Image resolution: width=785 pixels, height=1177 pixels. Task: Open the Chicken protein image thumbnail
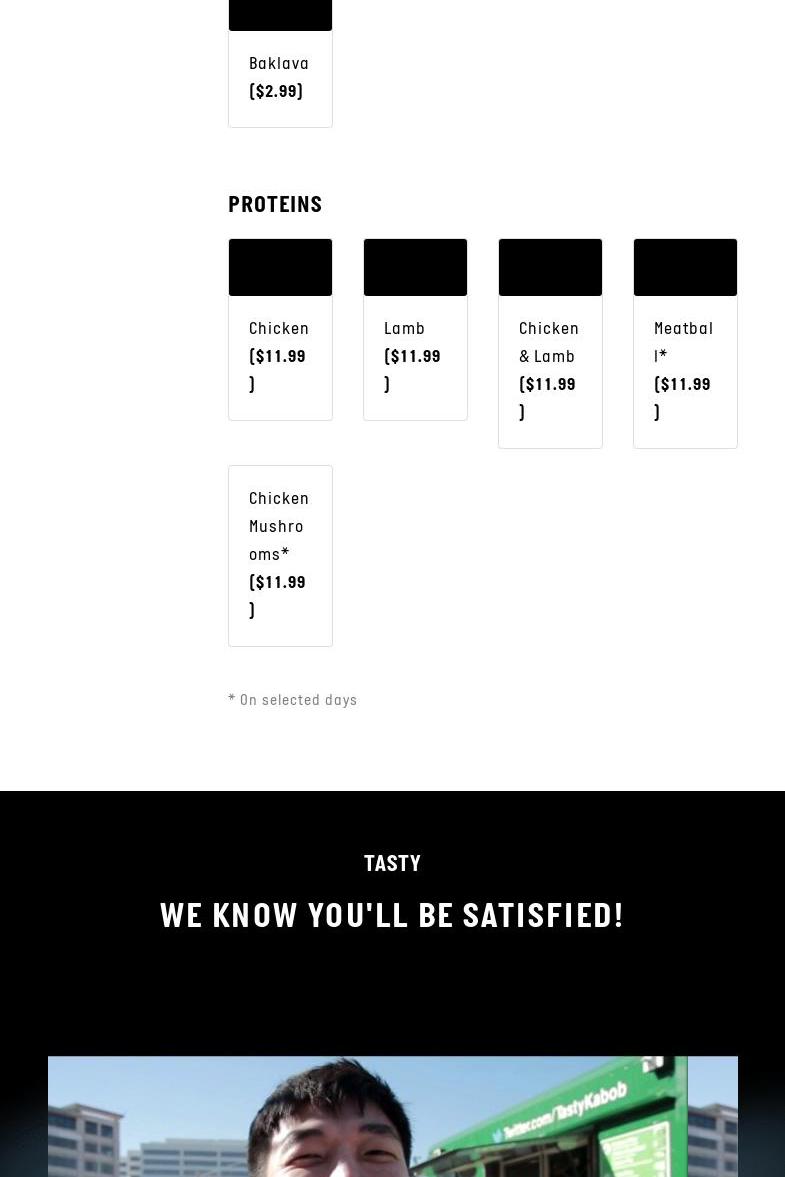(x=280, y=267)
